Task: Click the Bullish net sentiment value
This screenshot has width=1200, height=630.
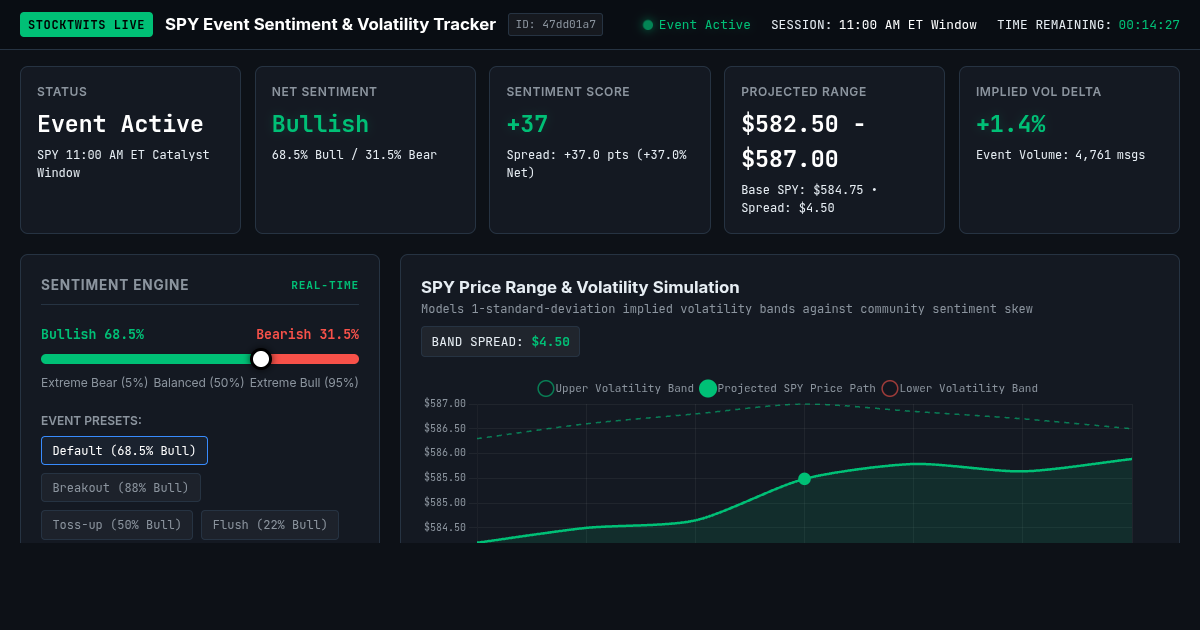Action: click(x=320, y=125)
